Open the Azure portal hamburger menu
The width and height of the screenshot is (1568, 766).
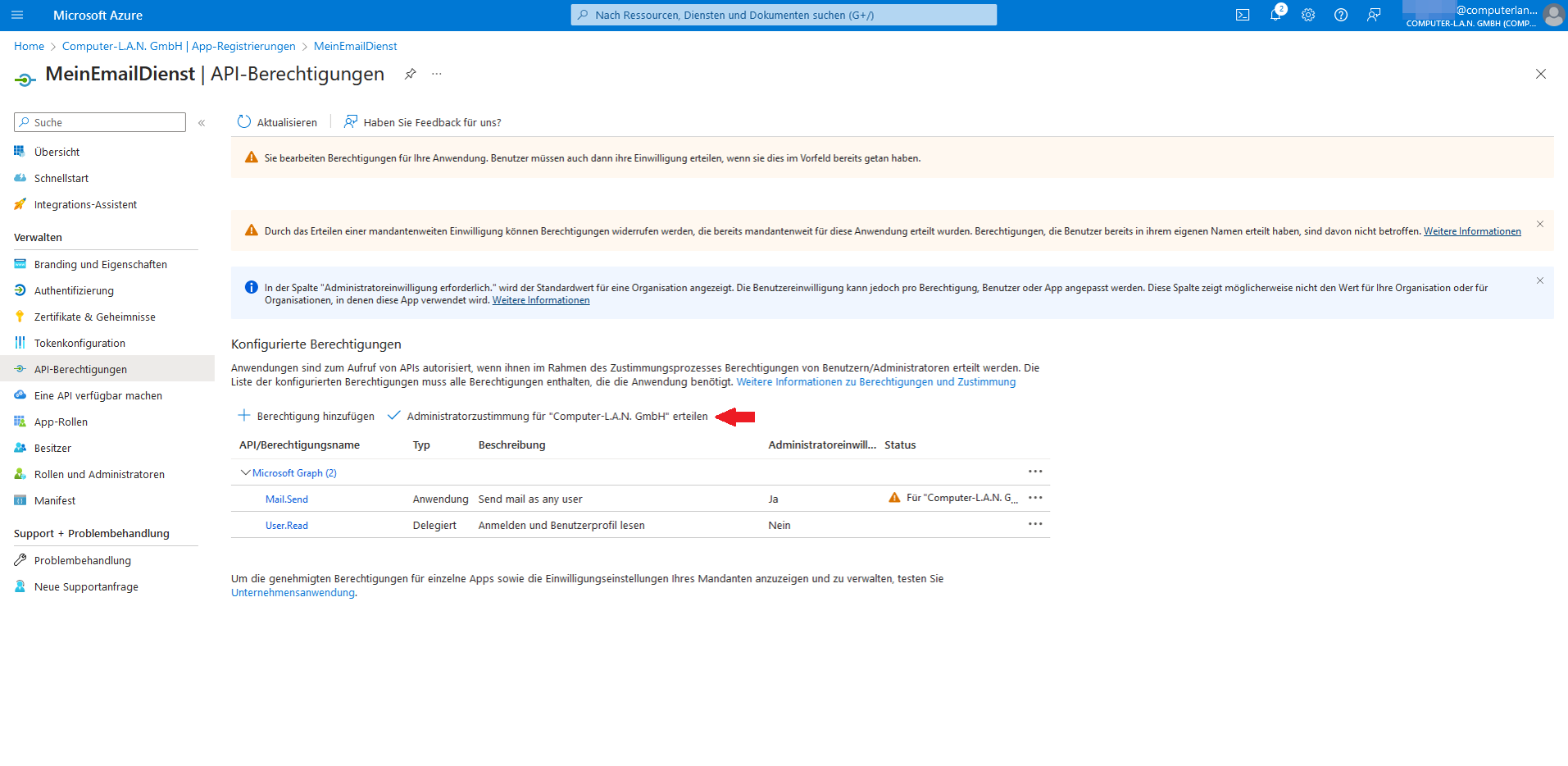tap(17, 15)
